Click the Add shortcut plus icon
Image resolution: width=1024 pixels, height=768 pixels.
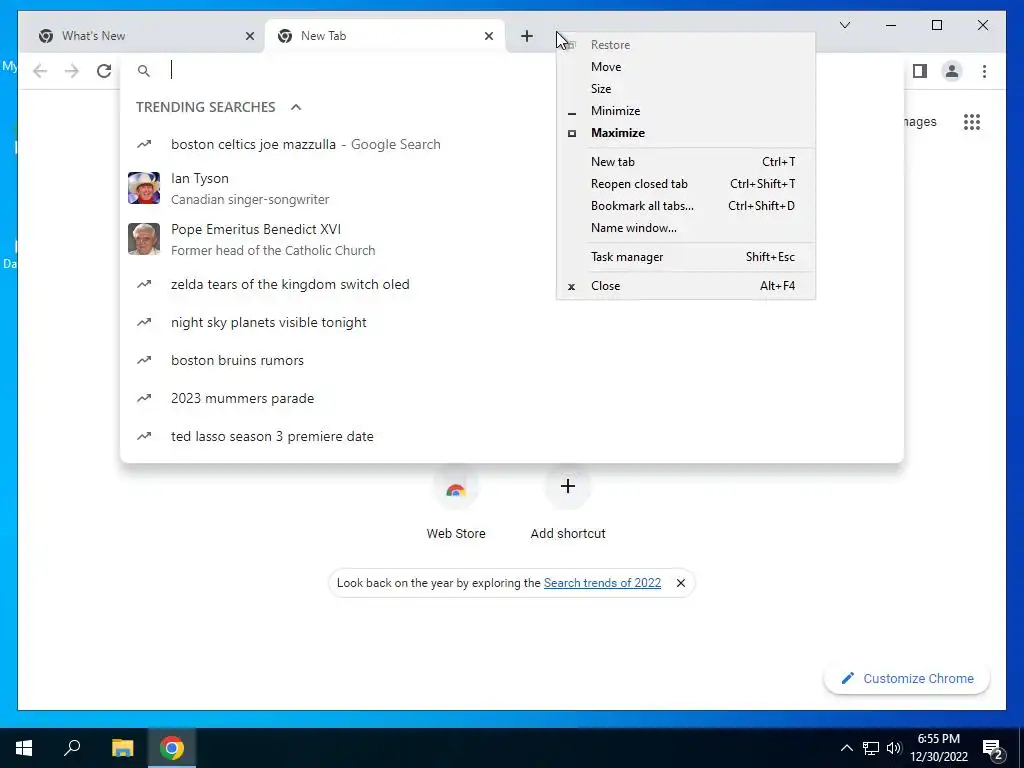[568, 486]
